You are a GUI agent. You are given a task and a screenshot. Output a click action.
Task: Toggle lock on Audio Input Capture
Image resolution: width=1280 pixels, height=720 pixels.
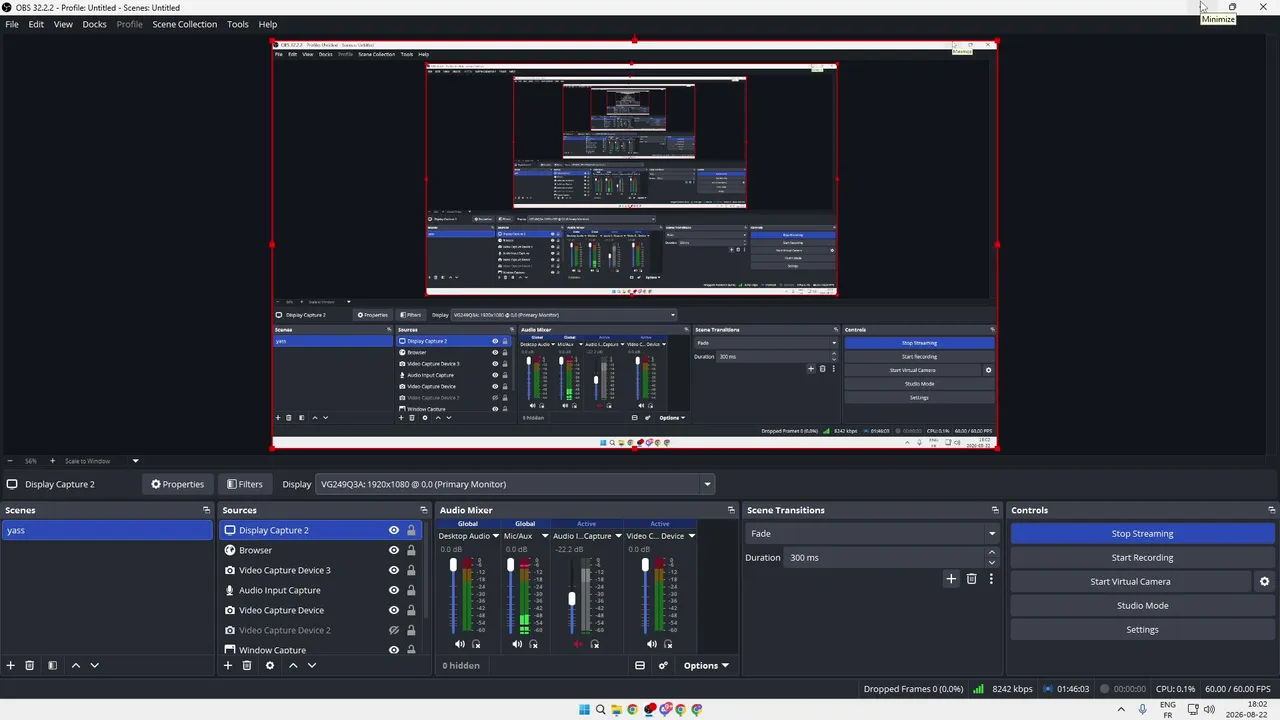411,590
